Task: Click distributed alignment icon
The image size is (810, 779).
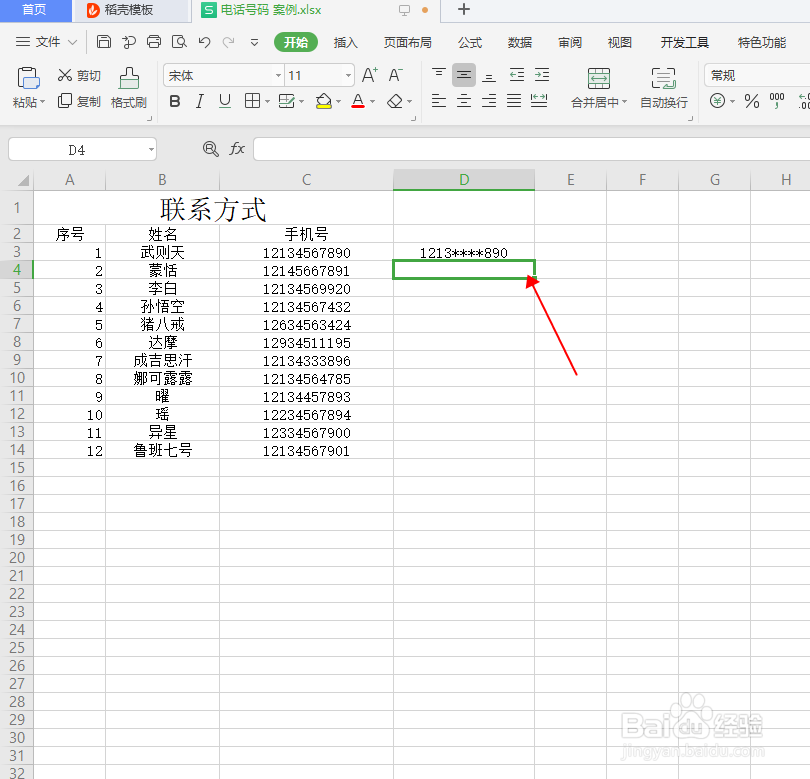Action: 539,101
